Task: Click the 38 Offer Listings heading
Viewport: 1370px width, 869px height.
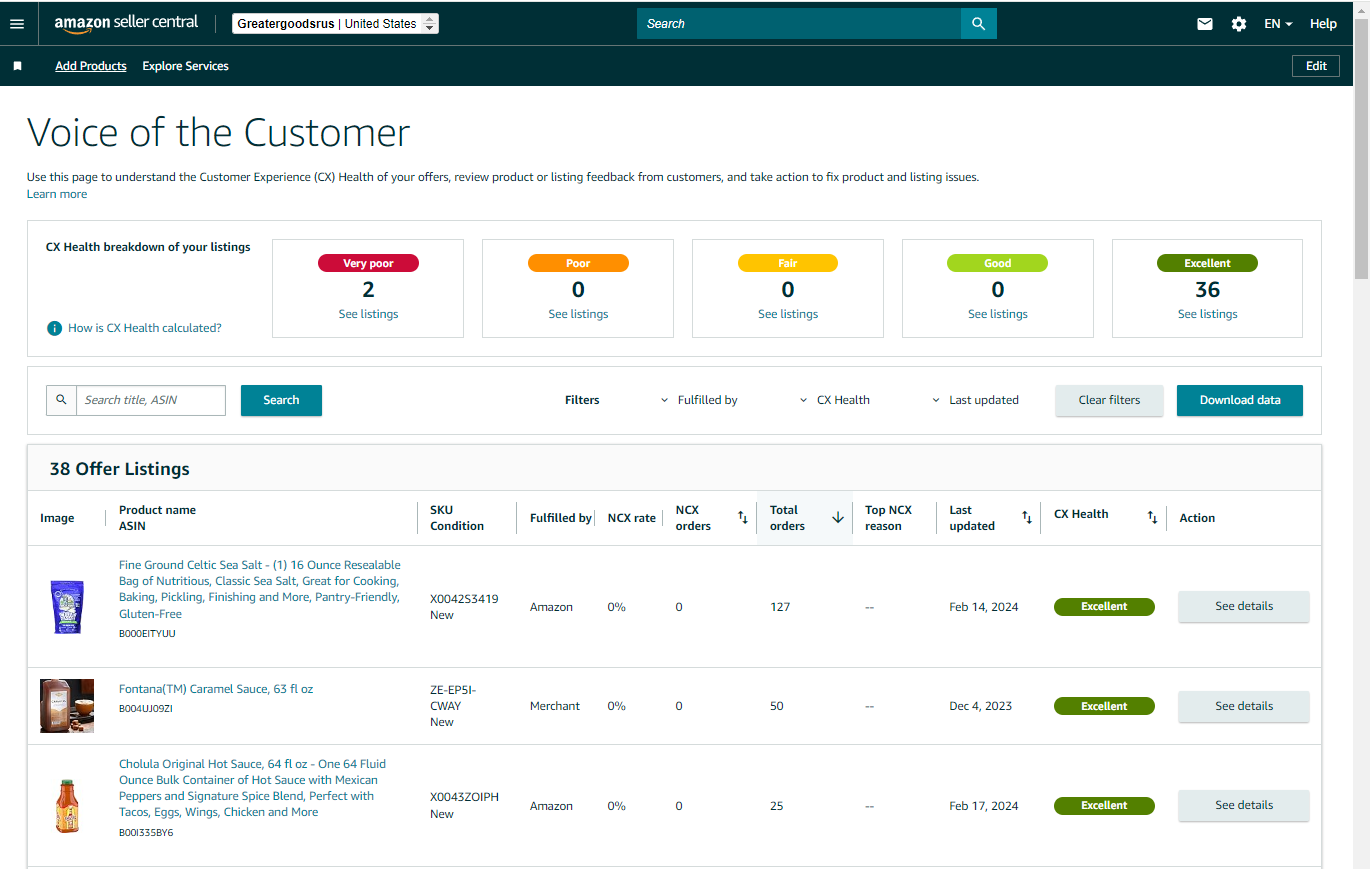Action: click(x=120, y=468)
